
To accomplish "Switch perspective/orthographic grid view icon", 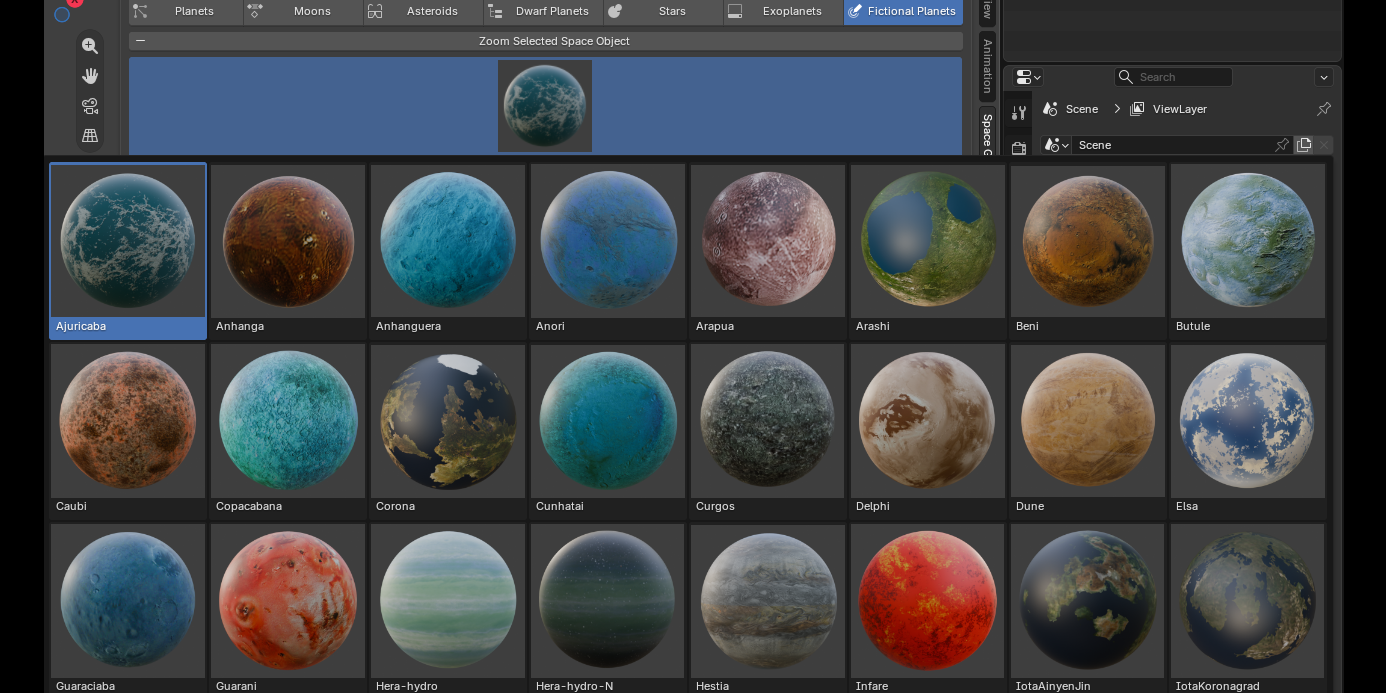I will coord(90,136).
